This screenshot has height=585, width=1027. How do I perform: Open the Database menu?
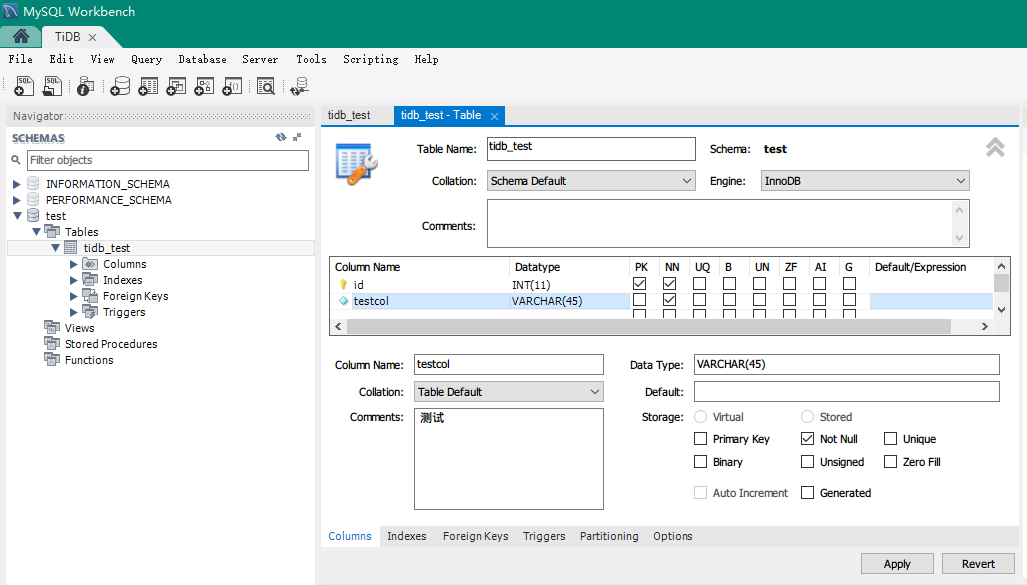202,59
